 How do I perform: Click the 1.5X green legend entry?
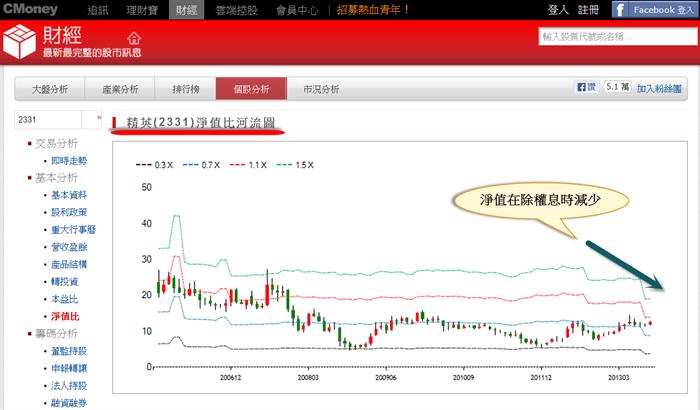295,165
